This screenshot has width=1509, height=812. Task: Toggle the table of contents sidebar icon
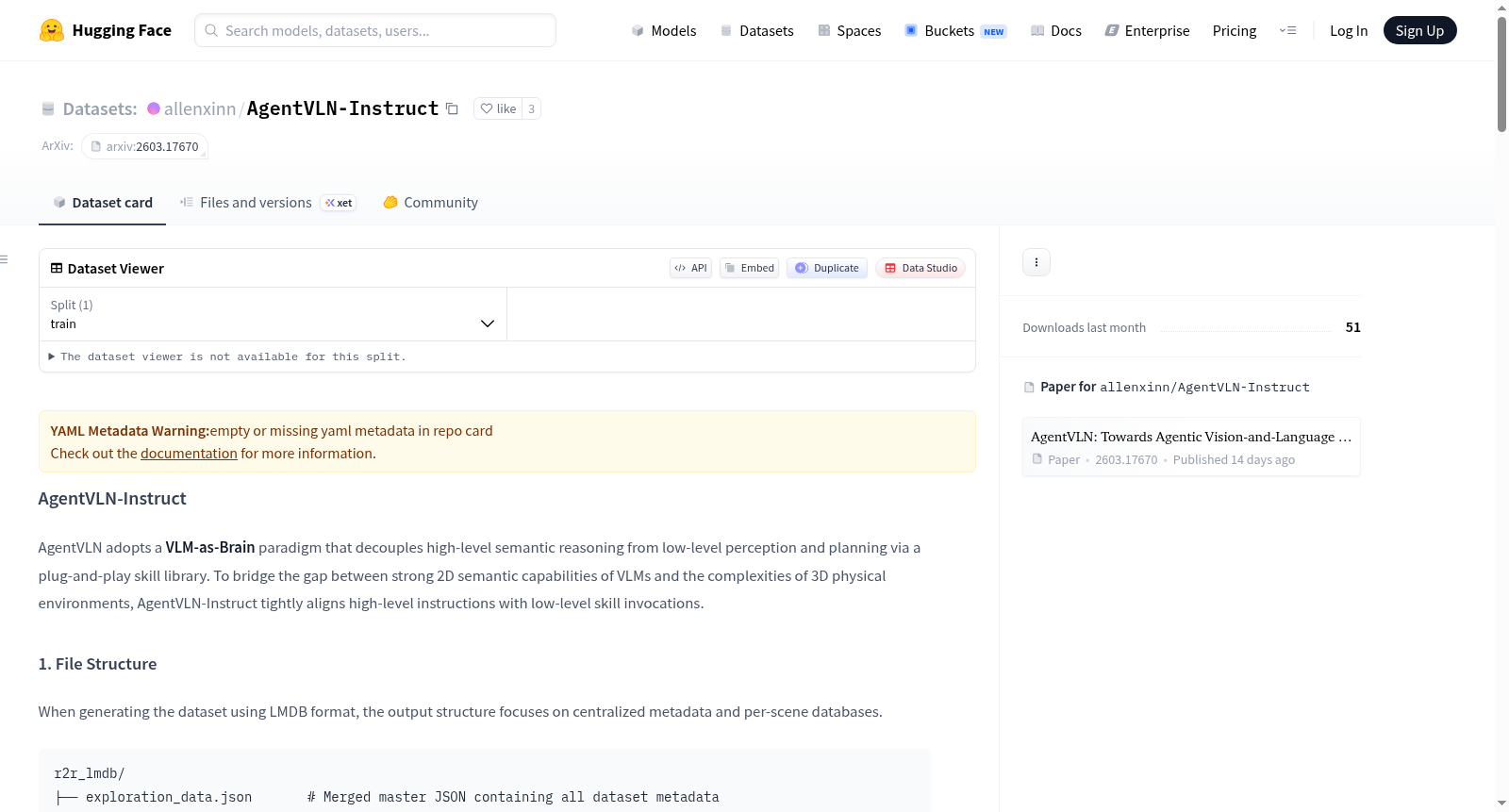click(5, 259)
